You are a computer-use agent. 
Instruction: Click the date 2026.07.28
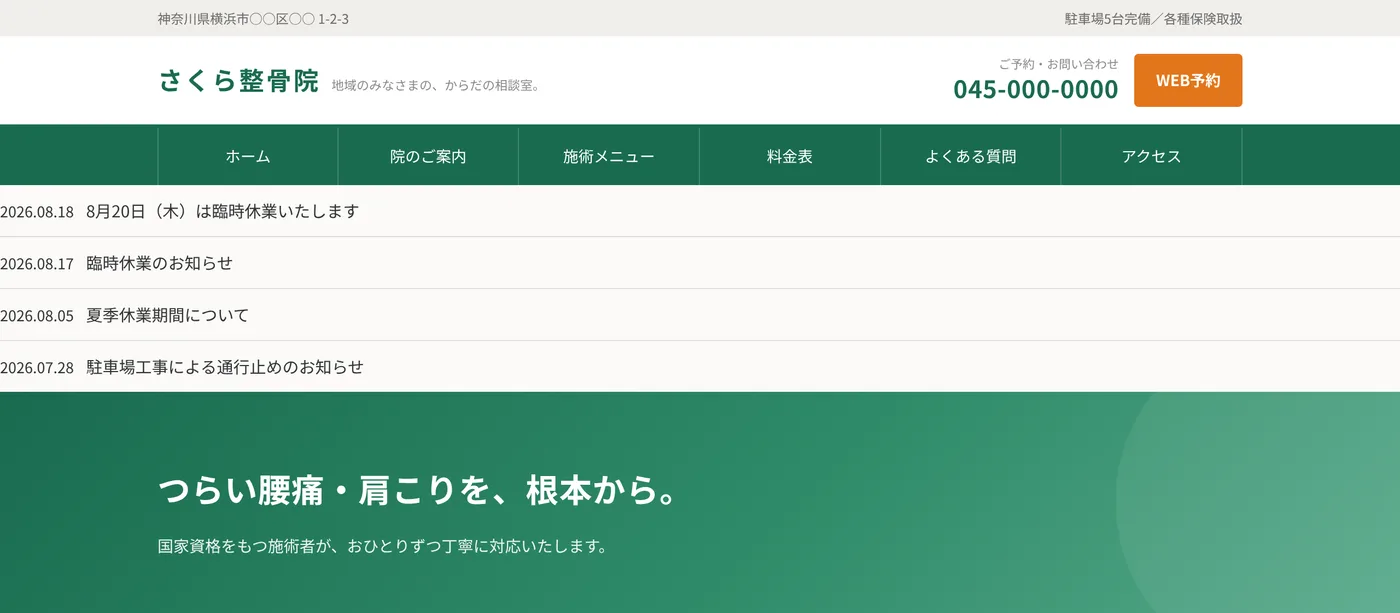(37, 368)
